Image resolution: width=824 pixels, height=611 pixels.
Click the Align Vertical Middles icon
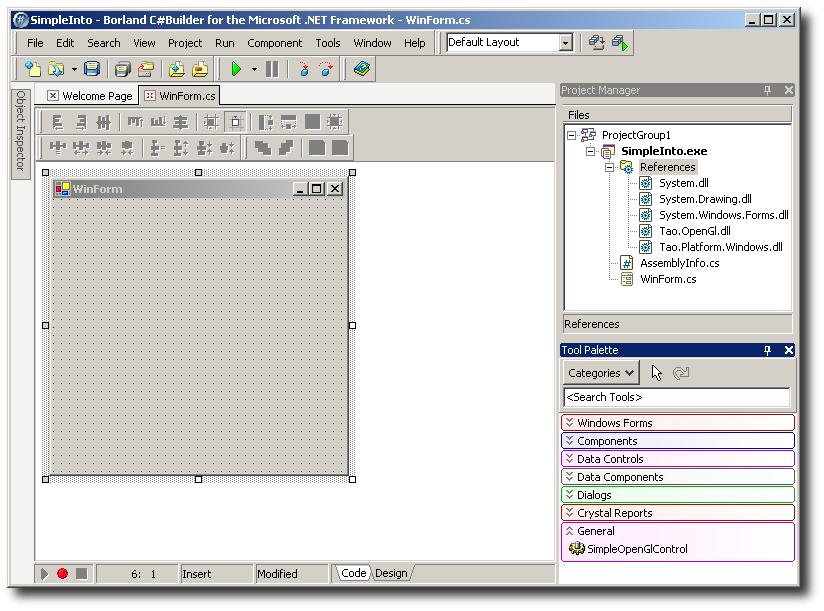(181, 122)
